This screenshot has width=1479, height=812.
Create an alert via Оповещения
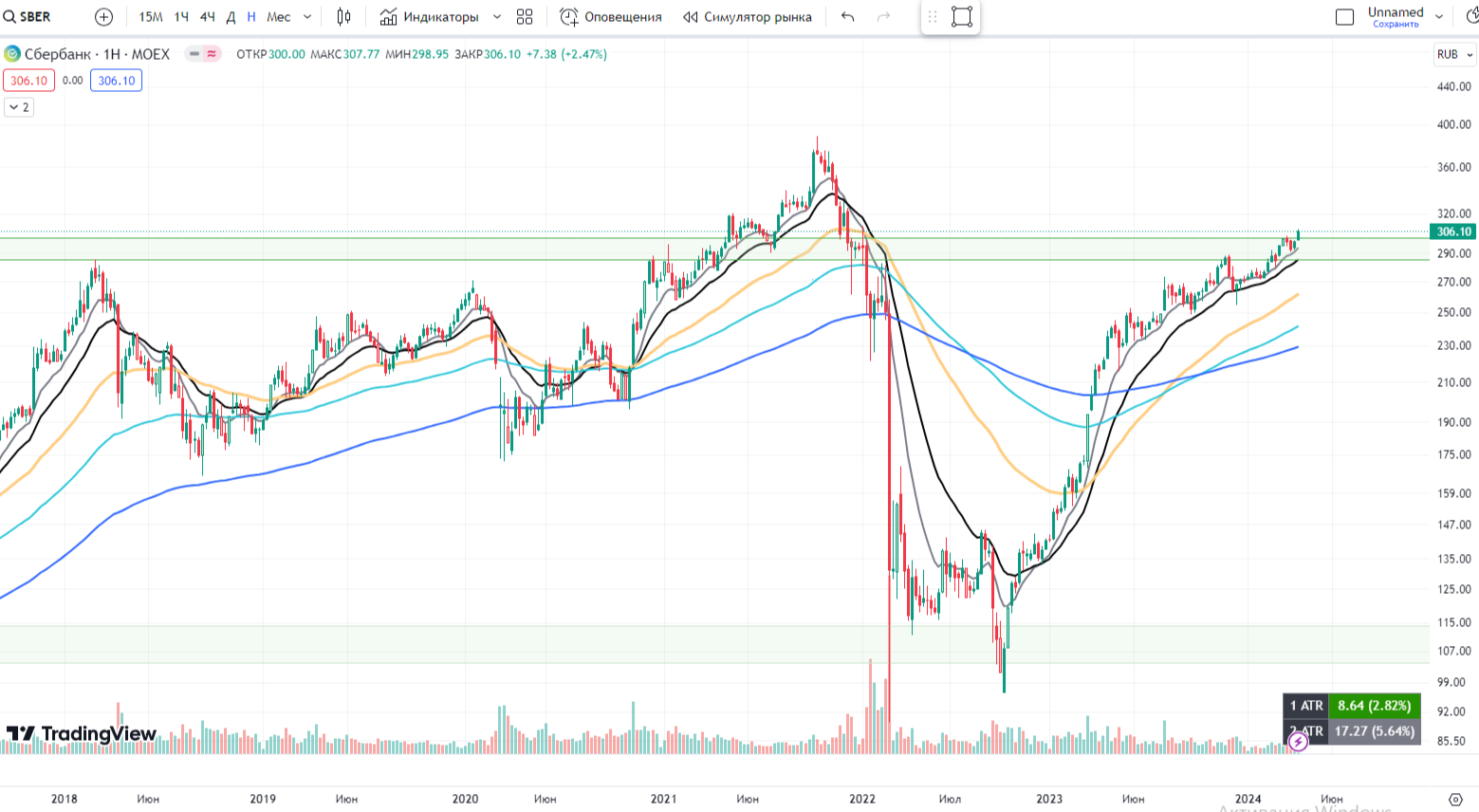tap(611, 17)
